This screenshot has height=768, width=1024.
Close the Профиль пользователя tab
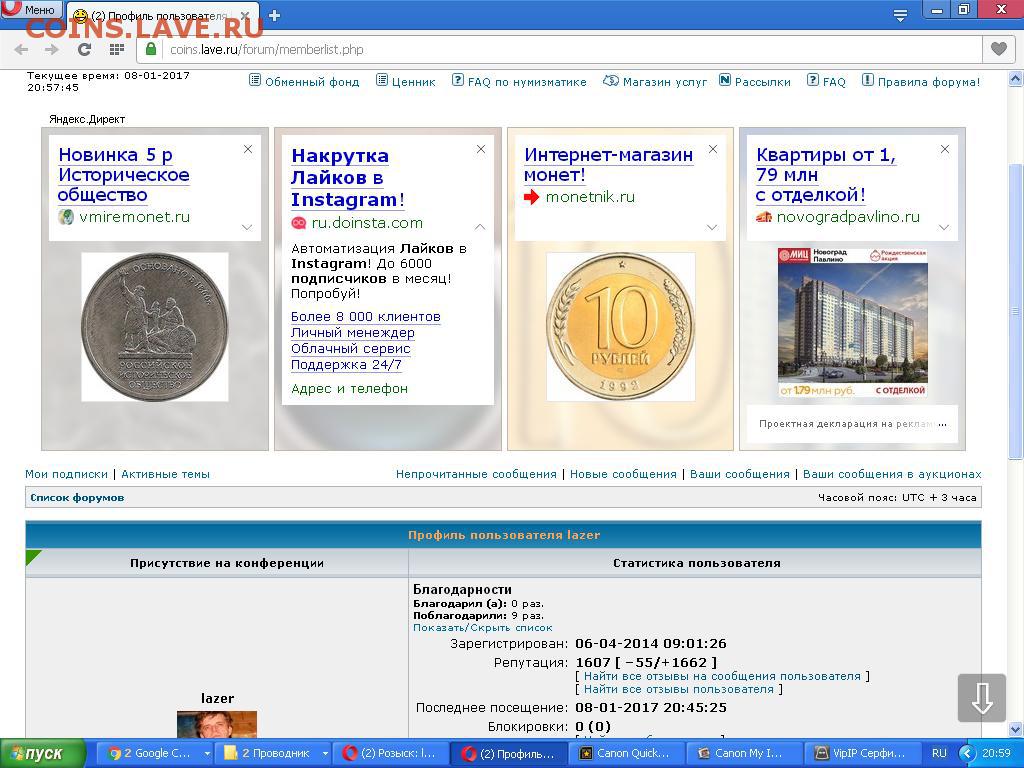[x=244, y=16]
